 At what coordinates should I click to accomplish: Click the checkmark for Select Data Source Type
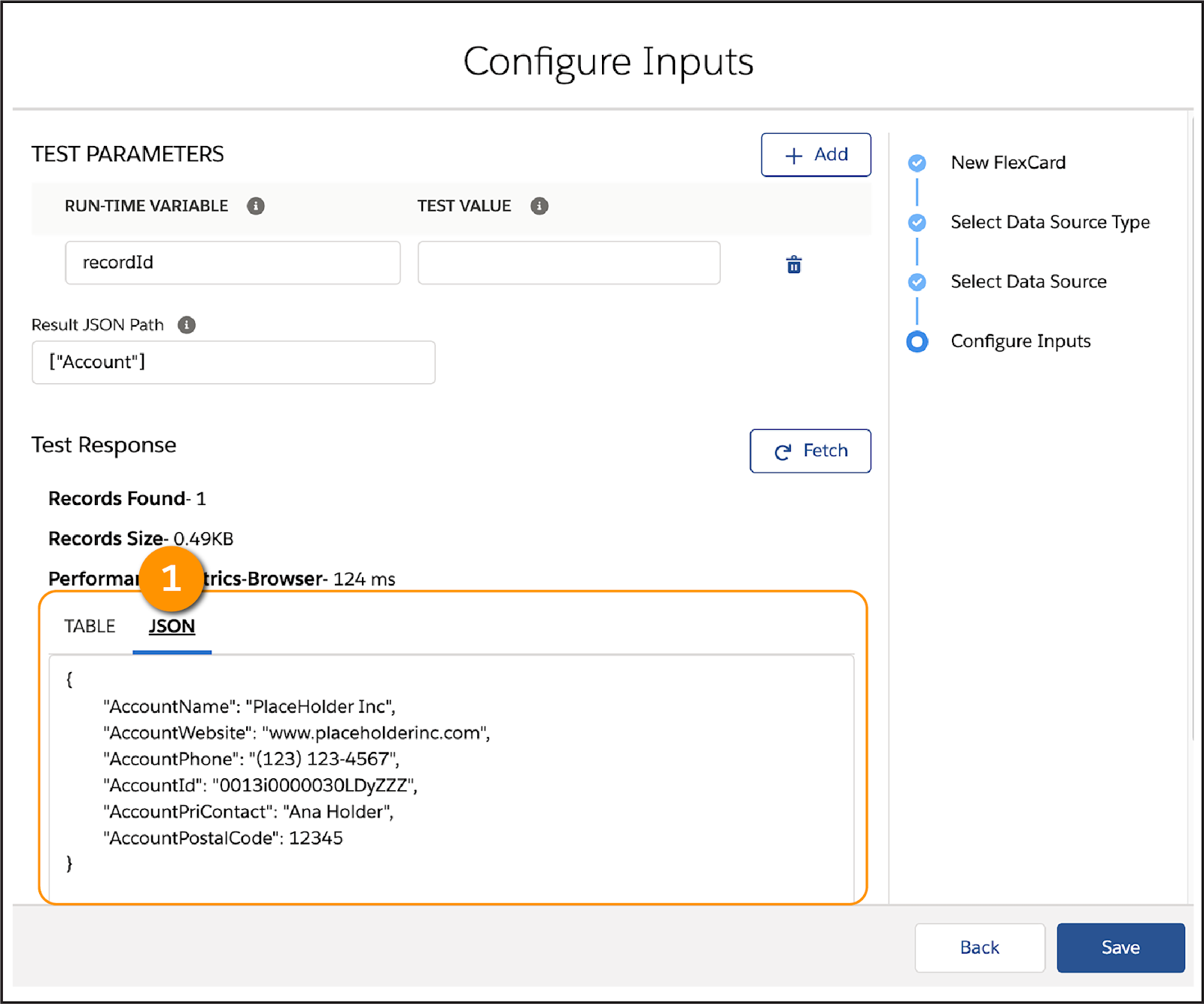[x=917, y=222]
